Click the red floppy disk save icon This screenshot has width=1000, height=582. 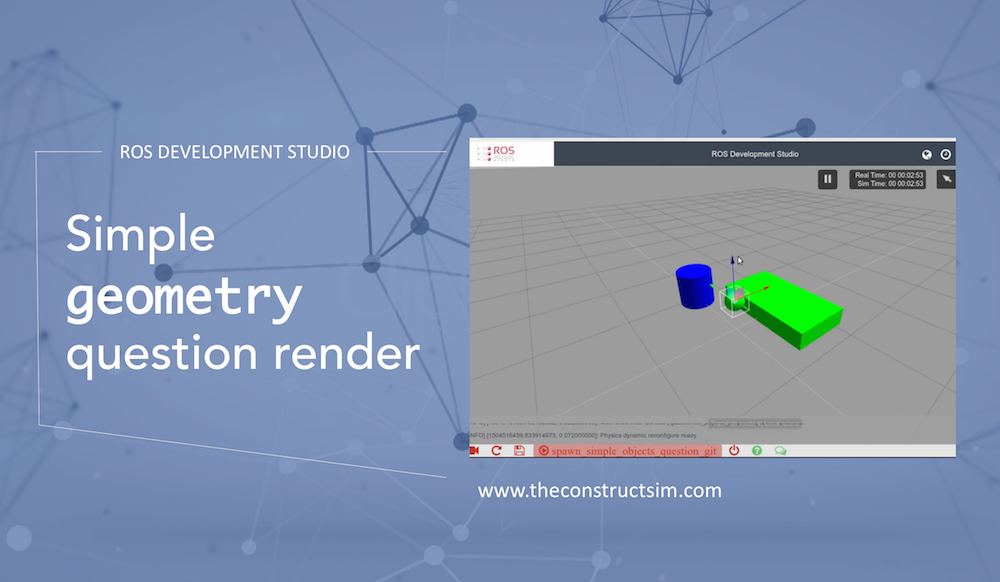pos(519,451)
